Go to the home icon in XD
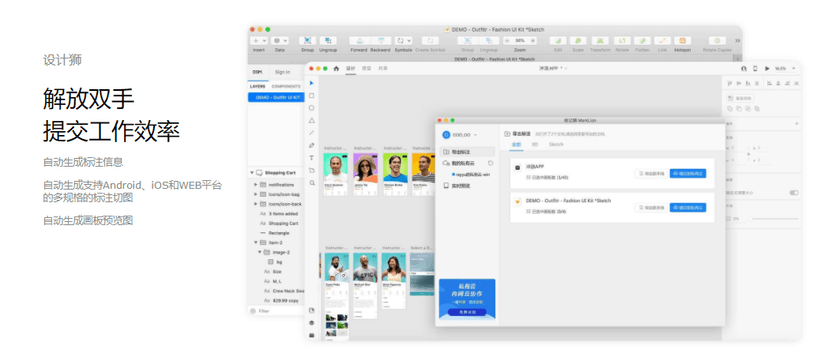Viewport: 828px width, 361px height. [x=336, y=69]
